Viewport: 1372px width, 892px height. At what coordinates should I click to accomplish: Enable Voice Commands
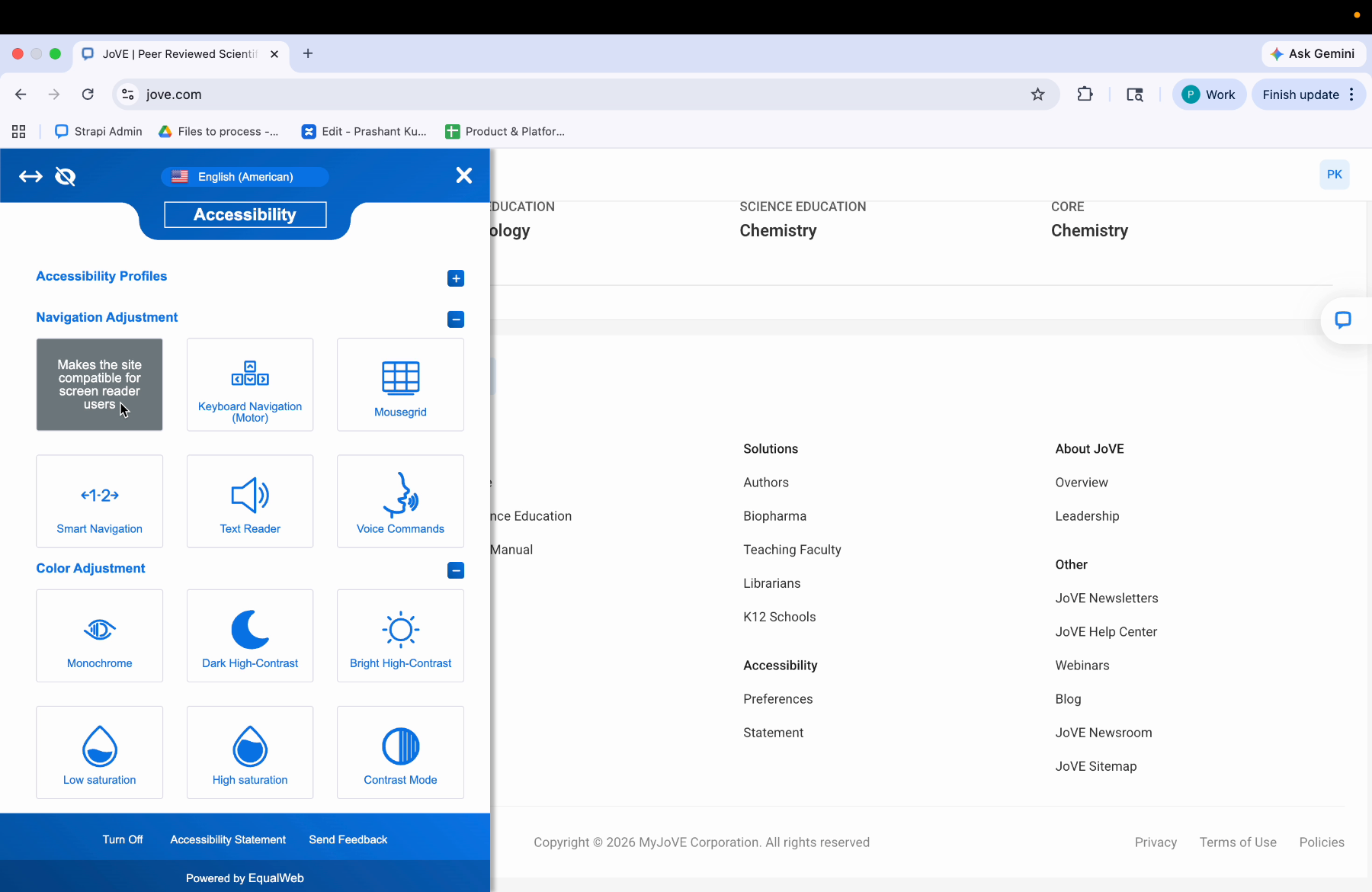coord(400,501)
